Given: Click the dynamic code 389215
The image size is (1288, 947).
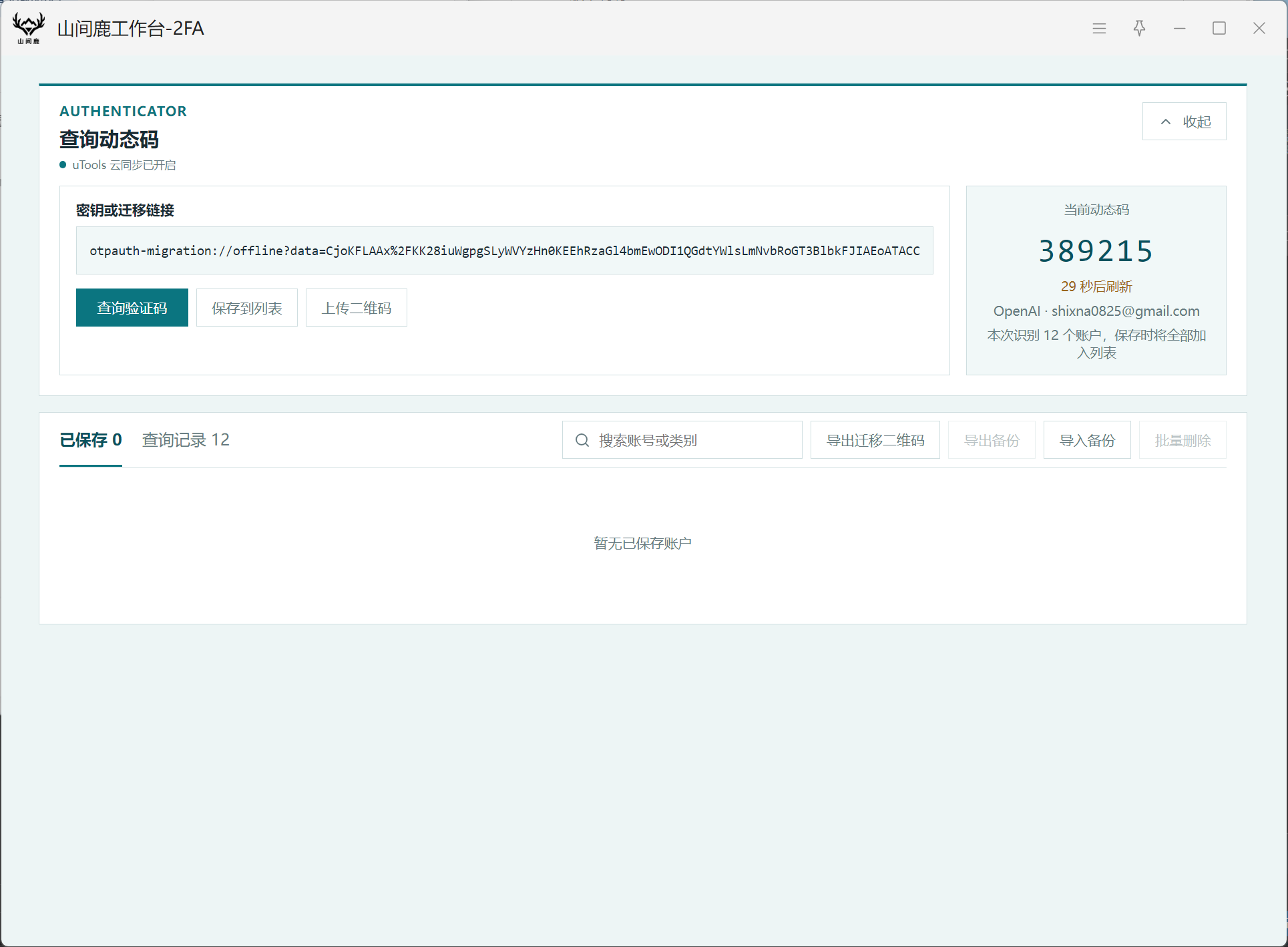Looking at the screenshot, I should pyautogui.click(x=1096, y=251).
